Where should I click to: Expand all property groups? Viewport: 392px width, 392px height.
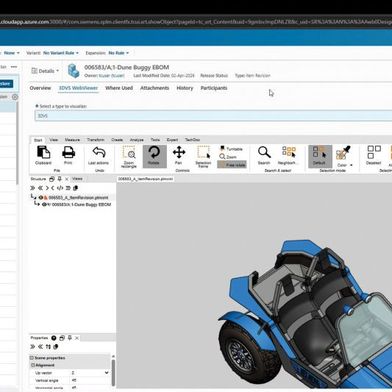tap(33, 347)
